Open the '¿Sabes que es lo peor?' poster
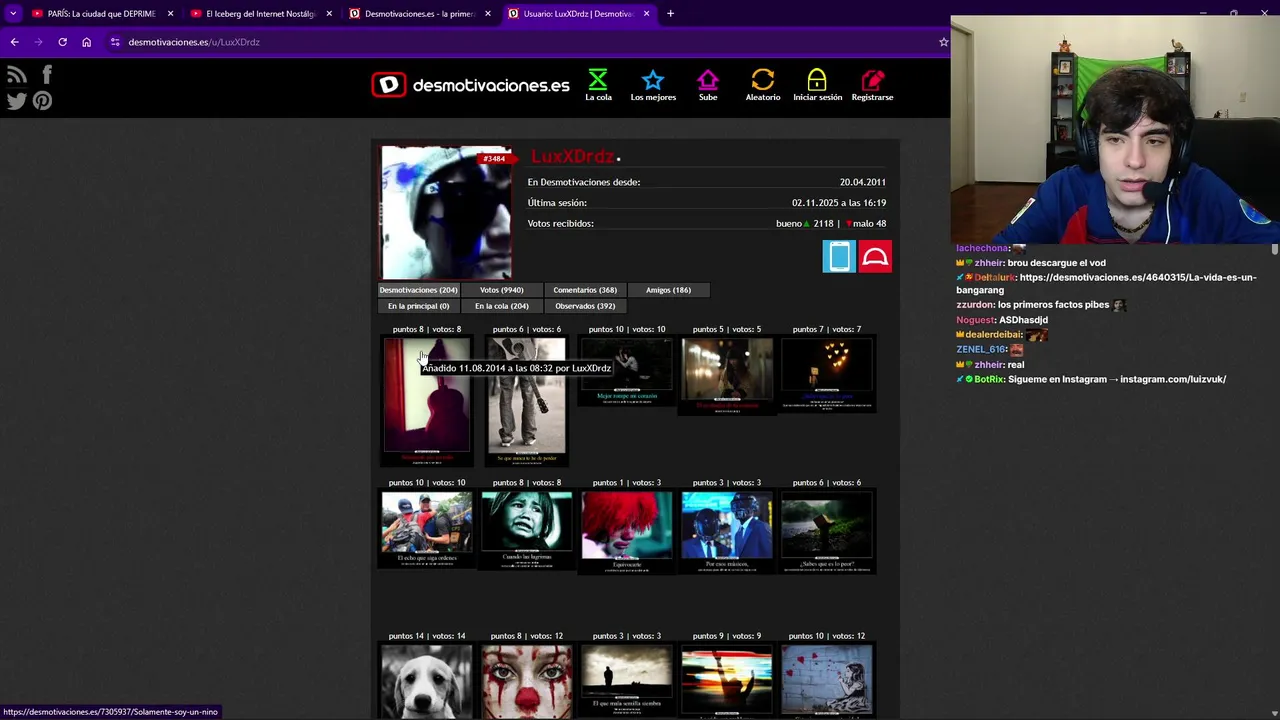1280x720 pixels. (827, 532)
